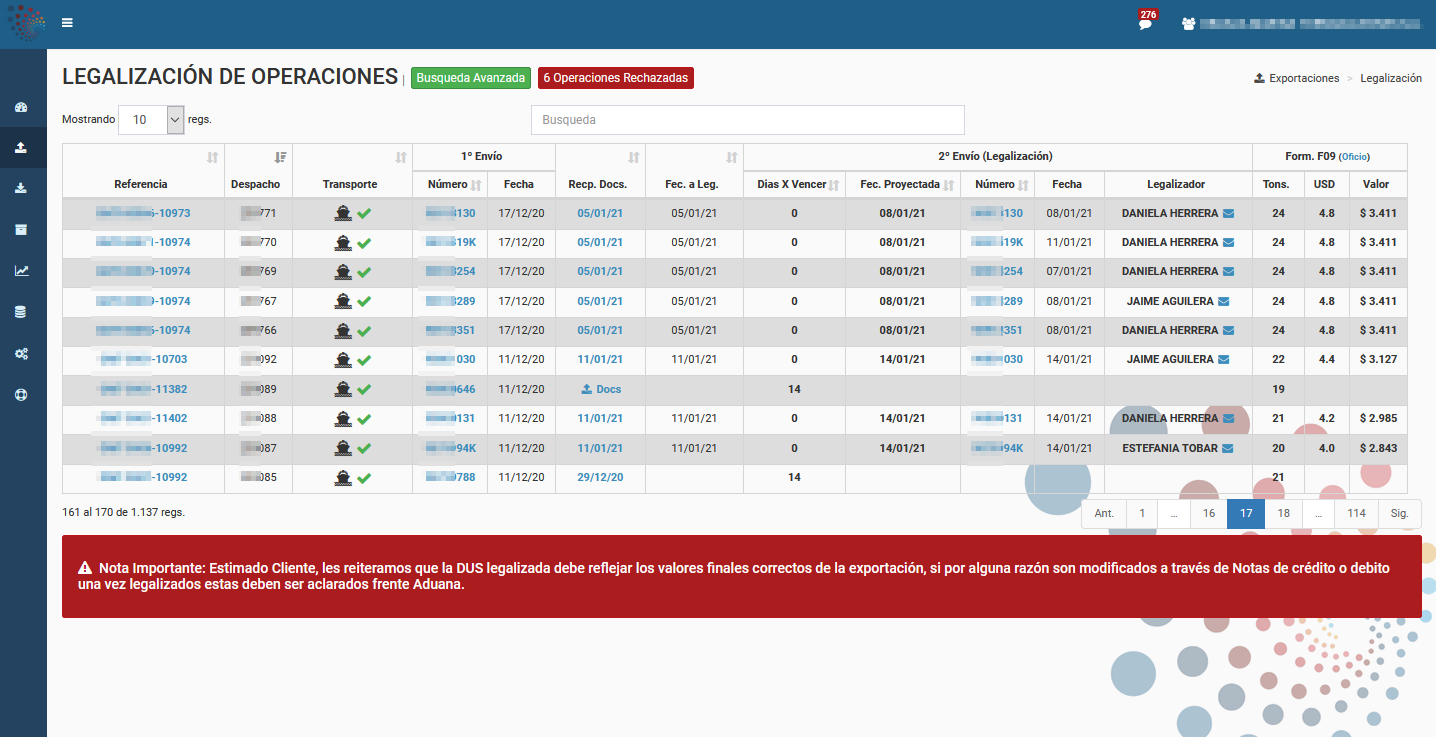The image size is (1436, 737).
Task: Open messages icon with 276 badge
Action: pyautogui.click(x=1146, y=21)
